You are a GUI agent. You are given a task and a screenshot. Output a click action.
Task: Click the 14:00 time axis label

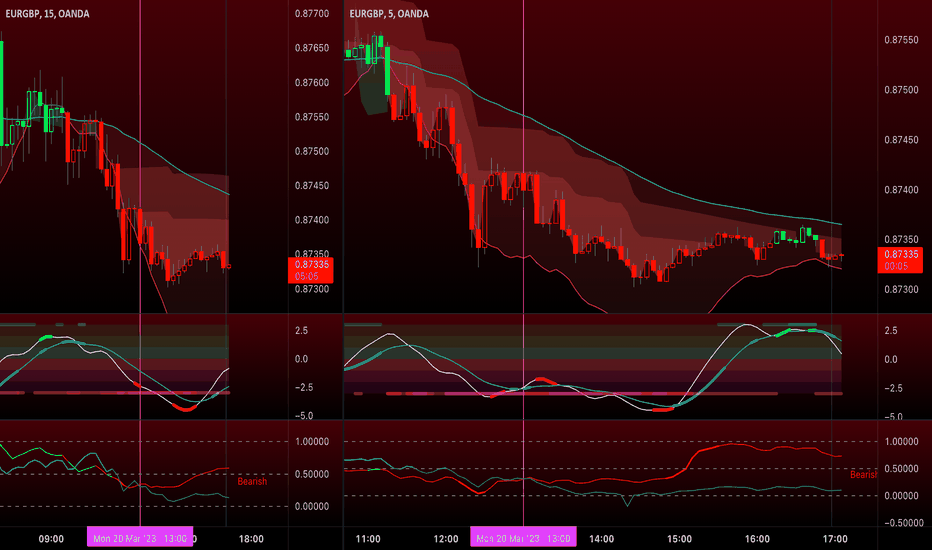[x=602, y=539]
